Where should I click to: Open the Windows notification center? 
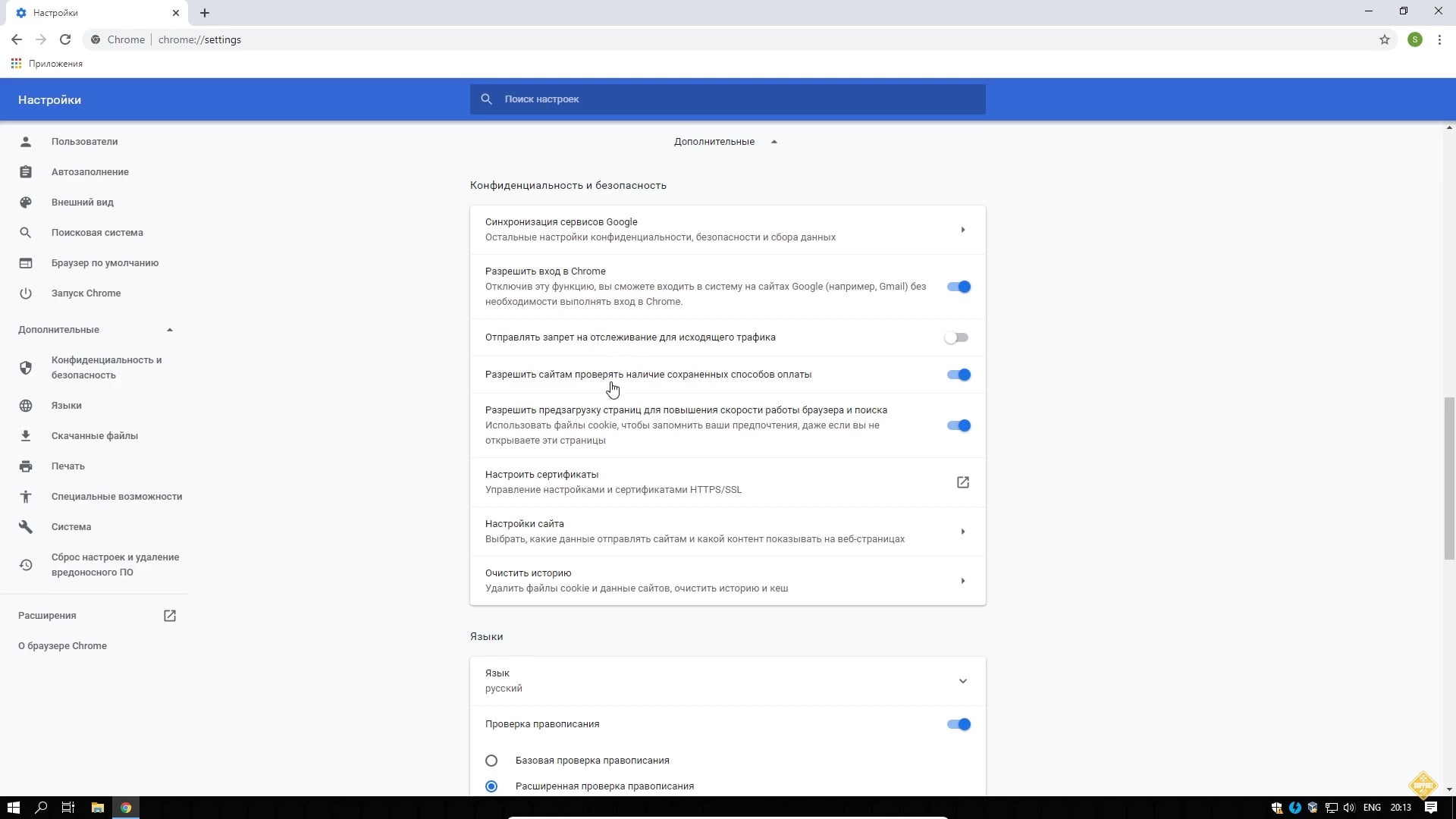pyautogui.click(x=1431, y=808)
